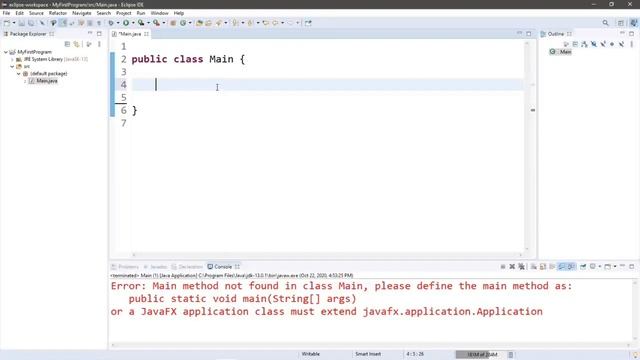Click 'Smart Insert' in status bar
This screenshot has height=360, width=640.
point(368,354)
